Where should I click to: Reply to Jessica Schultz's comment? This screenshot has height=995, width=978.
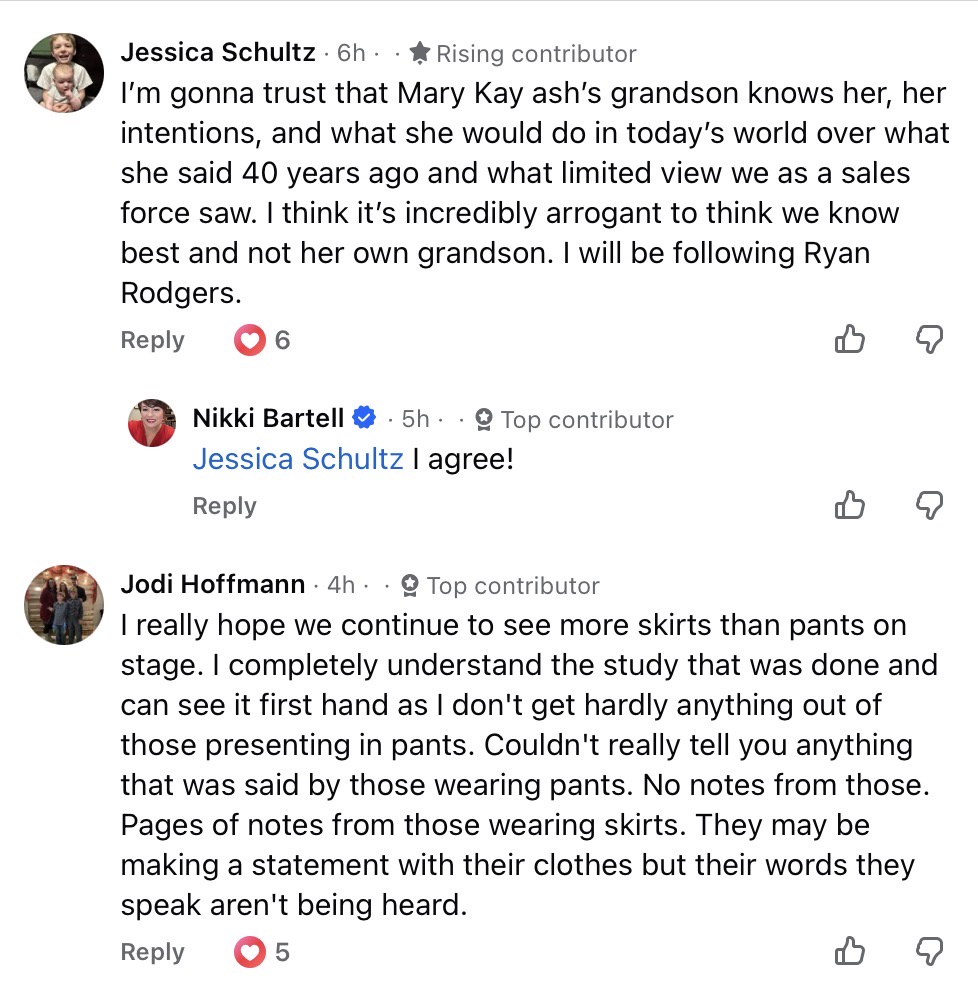pyautogui.click(x=152, y=341)
